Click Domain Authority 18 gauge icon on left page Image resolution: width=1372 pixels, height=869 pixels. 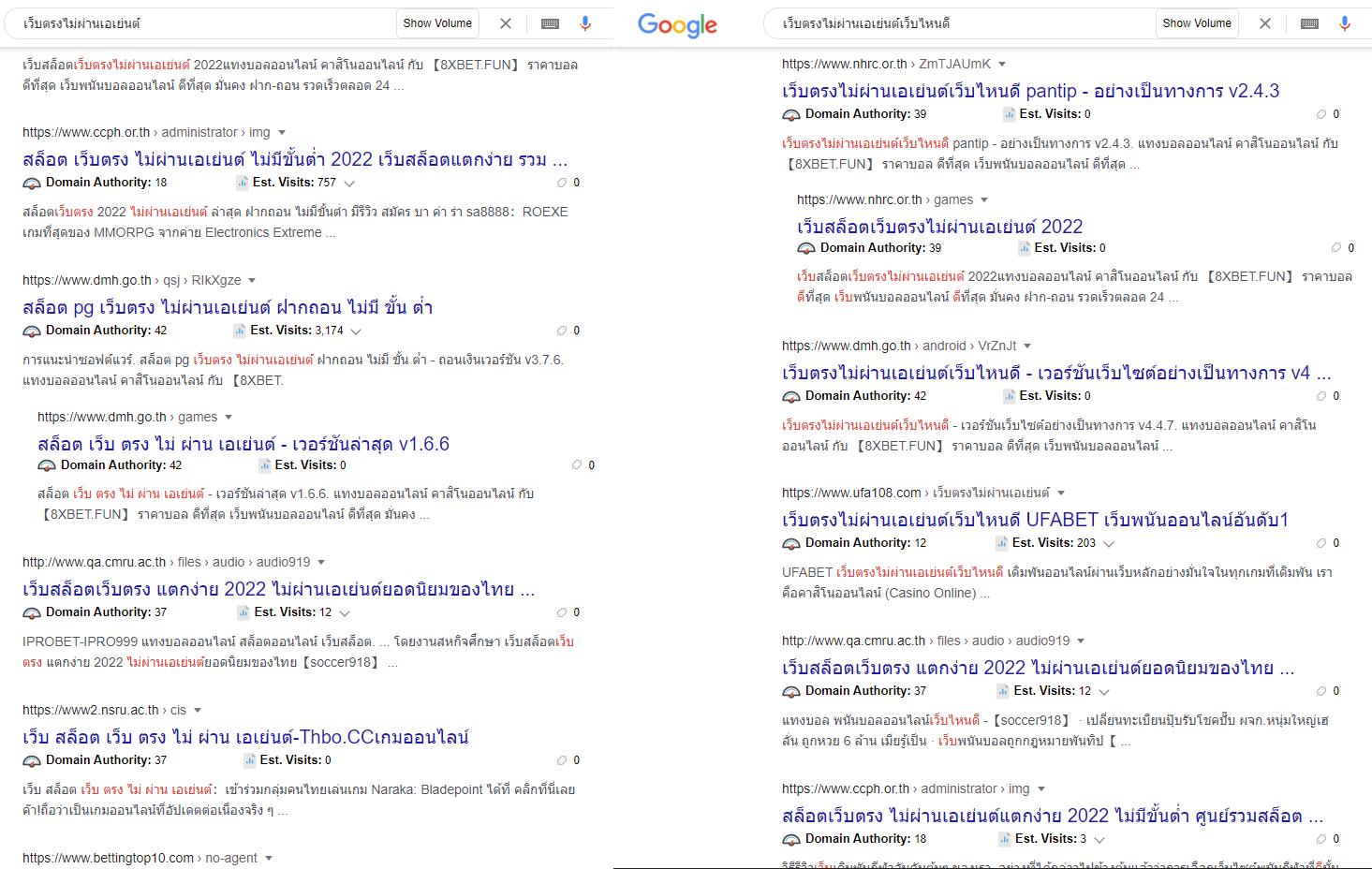click(32, 184)
